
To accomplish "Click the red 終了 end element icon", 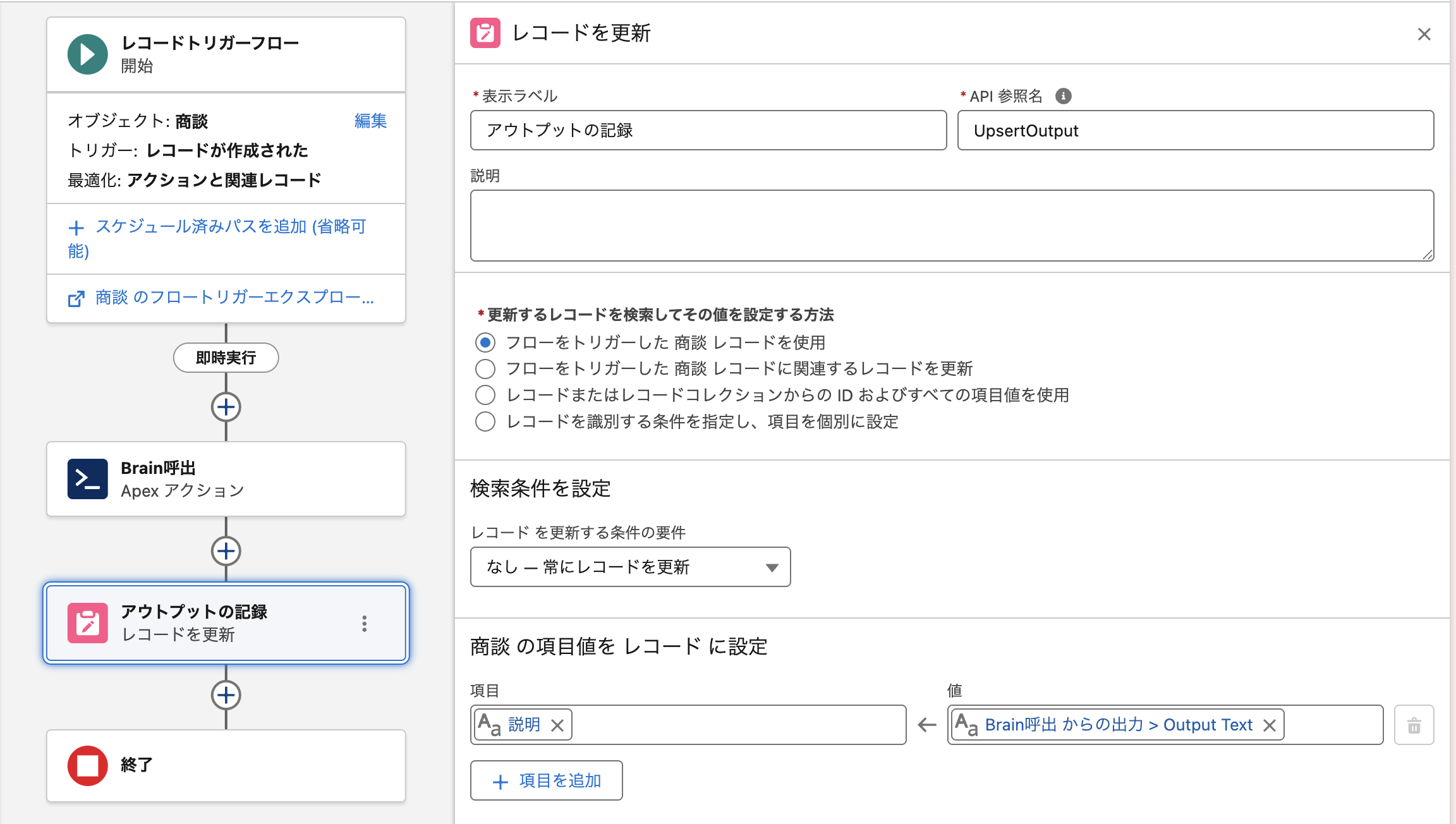I will coord(87,765).
